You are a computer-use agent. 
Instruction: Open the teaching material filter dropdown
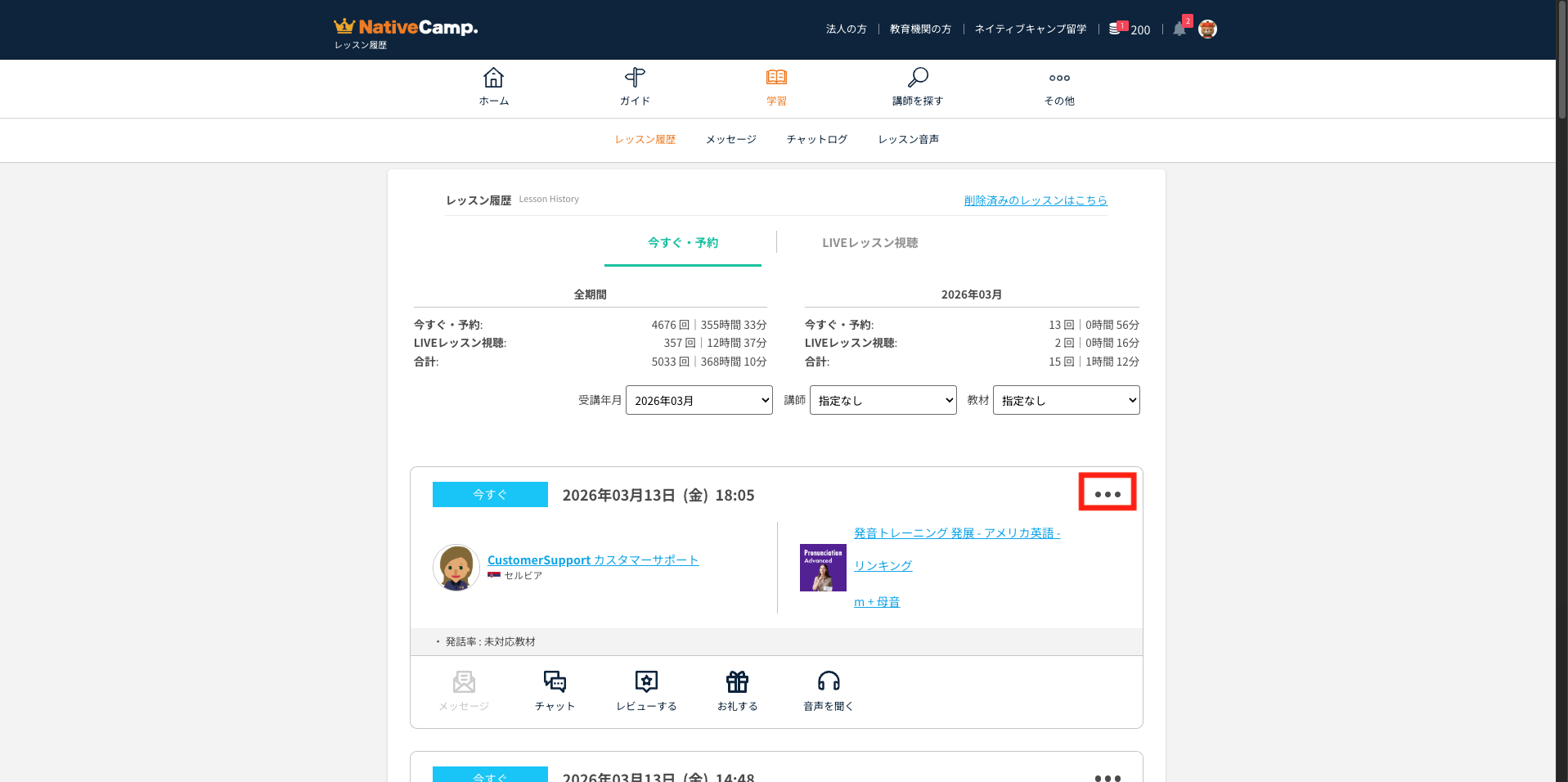1066,400
